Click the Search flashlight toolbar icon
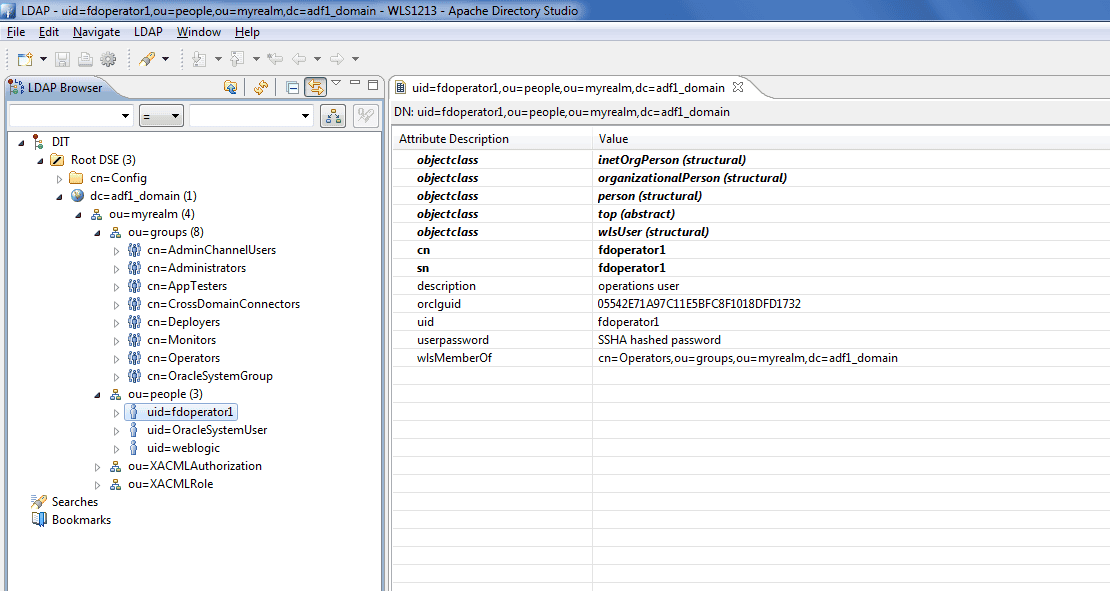The width and height of the screenshot is (1110, 591). [147, 59]
